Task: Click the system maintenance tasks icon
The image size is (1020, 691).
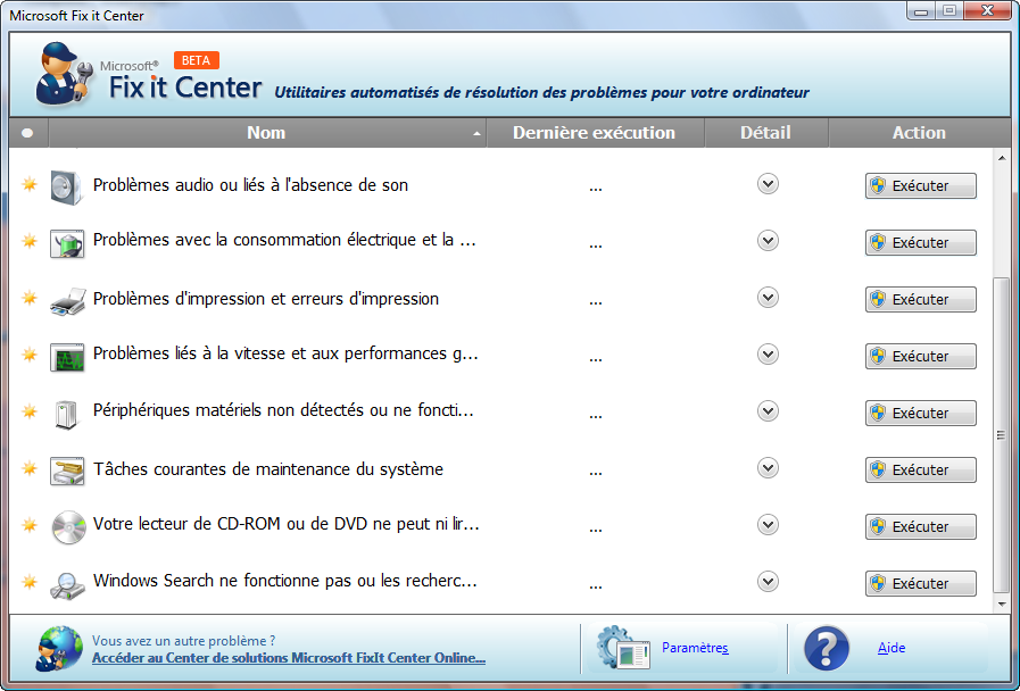Action: [67, 471]
